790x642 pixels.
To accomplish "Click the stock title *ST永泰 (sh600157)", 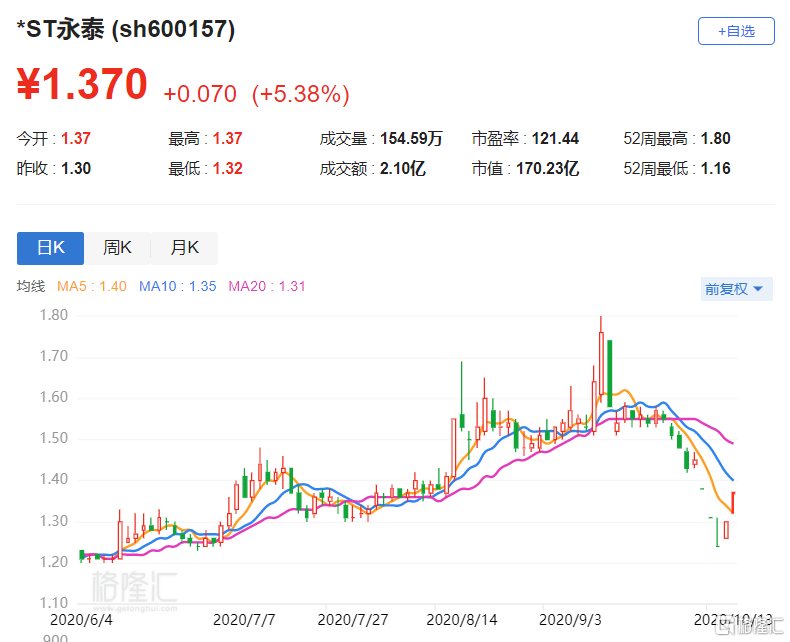I will click(126, 29).
